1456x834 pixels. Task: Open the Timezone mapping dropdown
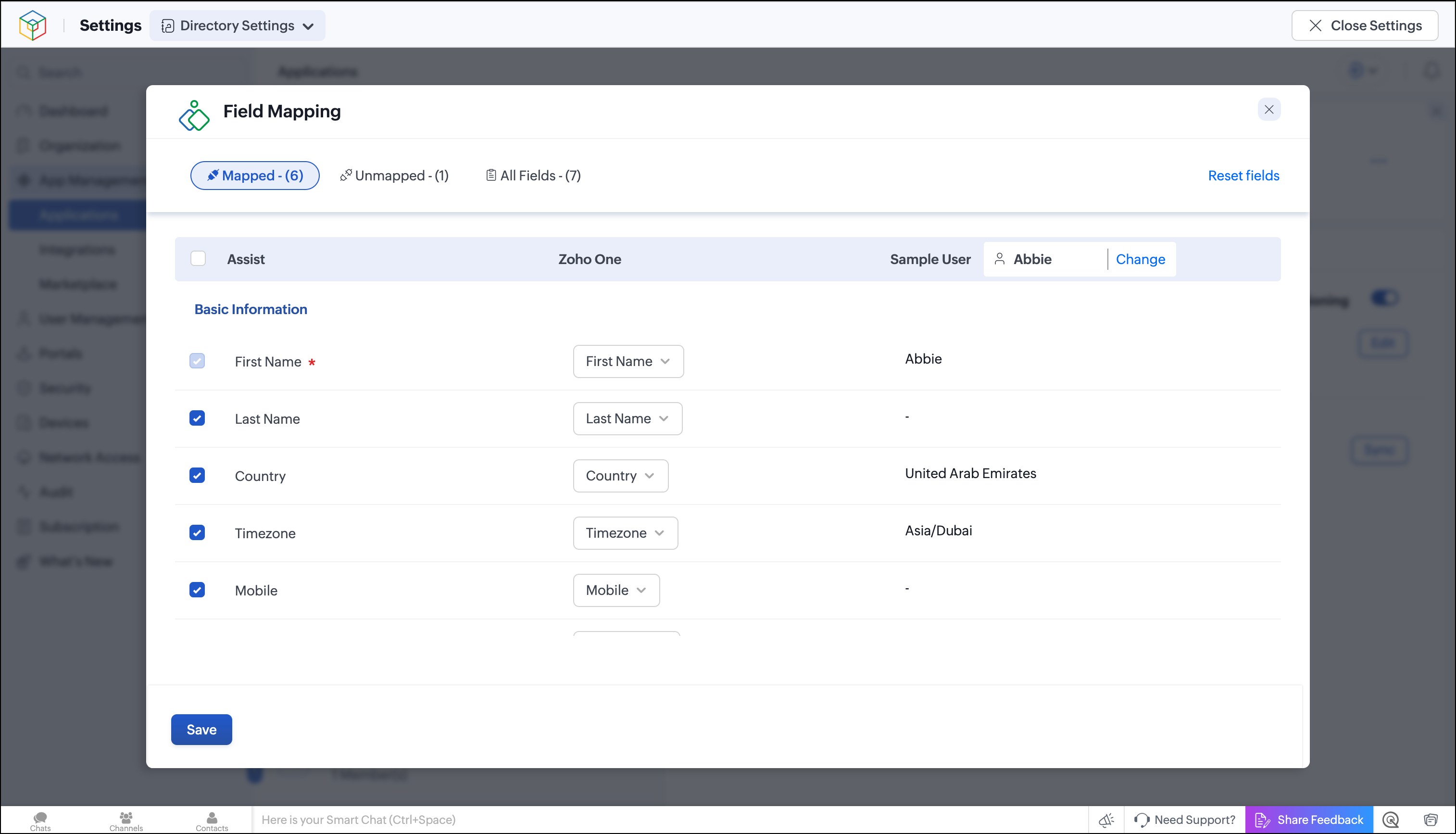(x=625, y=533)
